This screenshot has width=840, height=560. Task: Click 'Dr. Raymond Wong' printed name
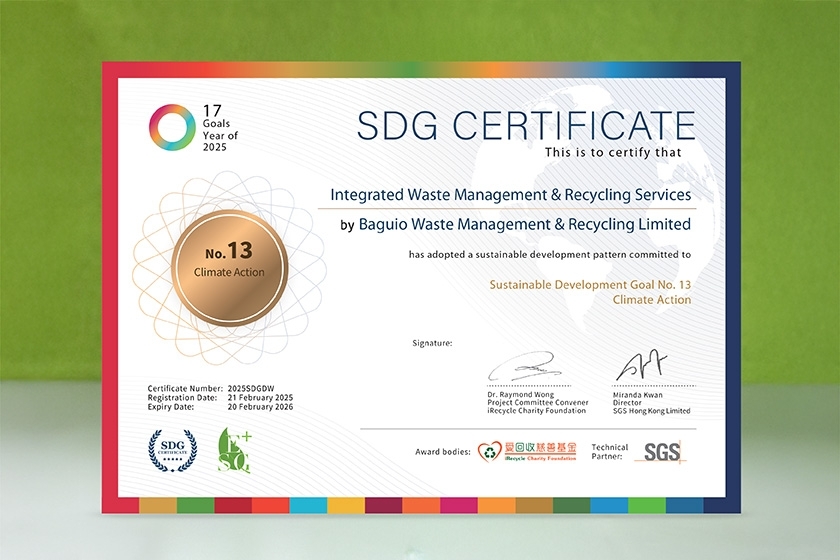(520, 394)
